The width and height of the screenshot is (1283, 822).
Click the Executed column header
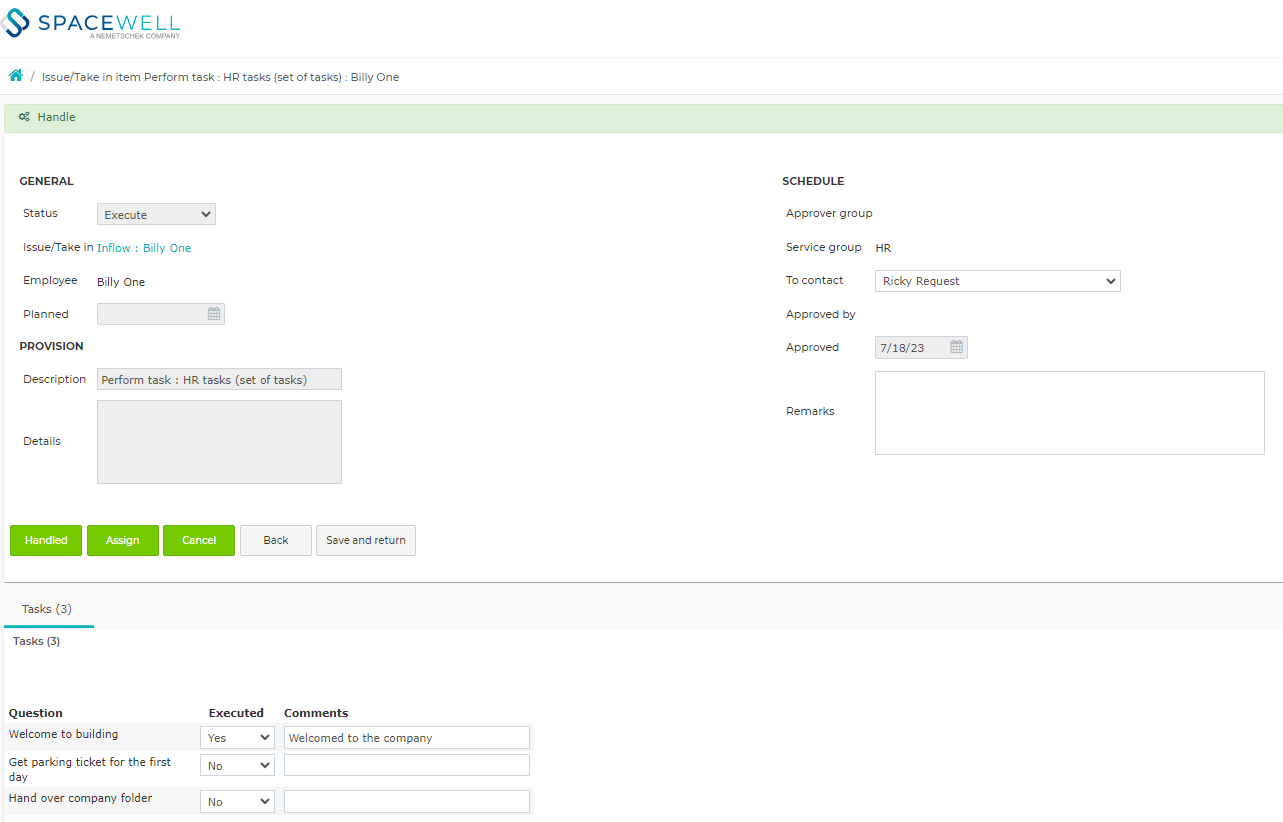pos(236,713)
